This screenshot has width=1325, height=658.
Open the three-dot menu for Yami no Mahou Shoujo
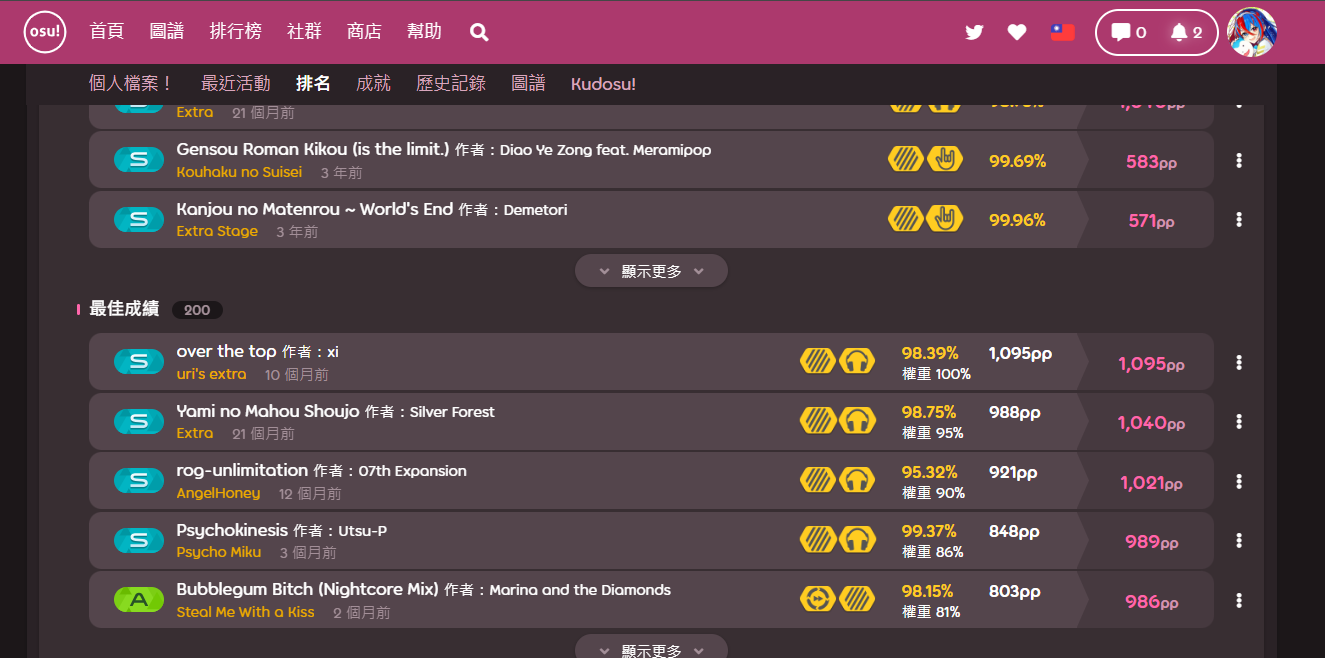[1239, 422]
